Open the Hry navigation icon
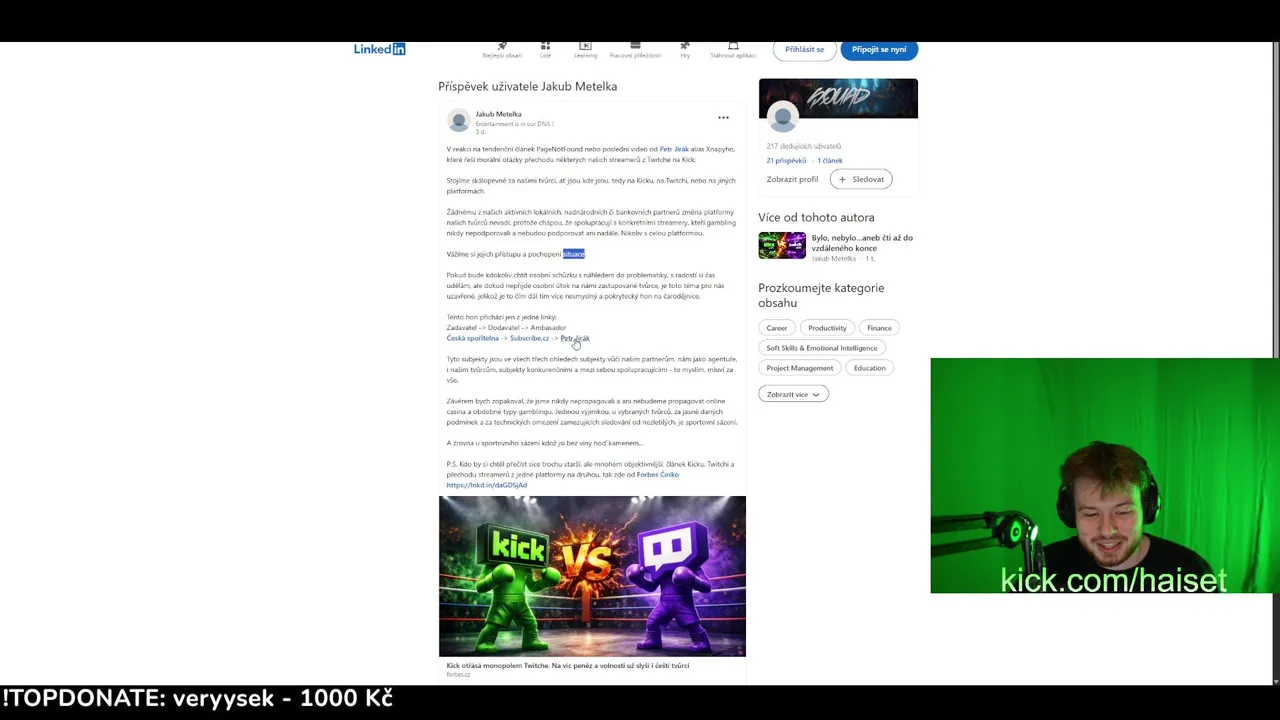 pyautogui.click(x=685, y=50)
